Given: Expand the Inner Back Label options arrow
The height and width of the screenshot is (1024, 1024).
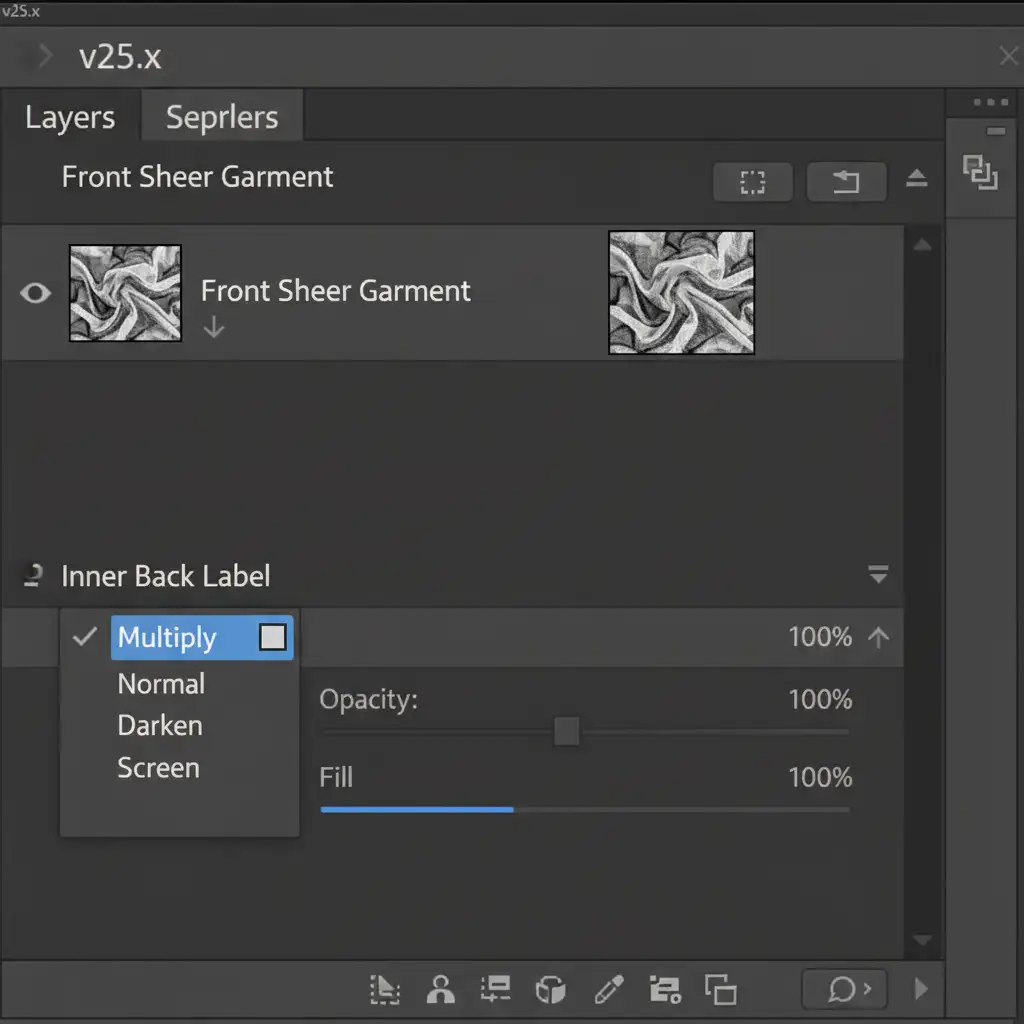Looking at the screenshot, I should click(x=878, y=575).
